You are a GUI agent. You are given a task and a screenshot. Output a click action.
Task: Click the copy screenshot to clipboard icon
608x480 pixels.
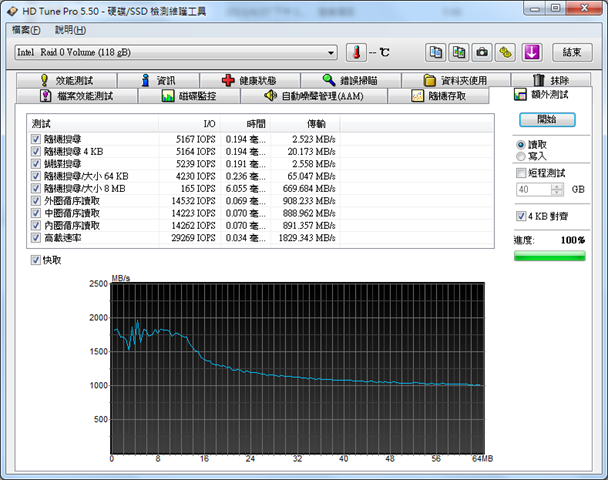click(x=458, y=52)
